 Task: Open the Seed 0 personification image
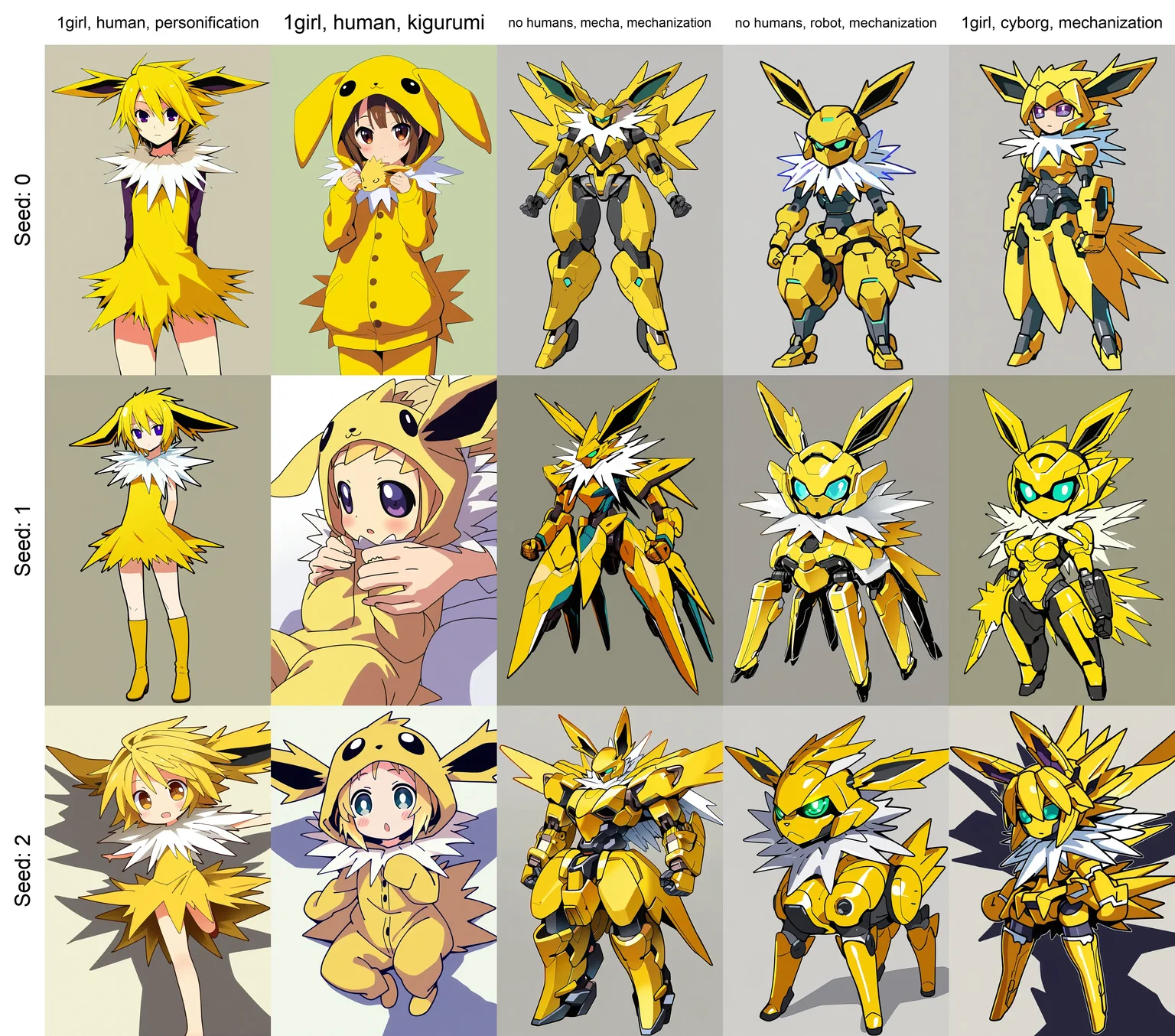point(158,210)
